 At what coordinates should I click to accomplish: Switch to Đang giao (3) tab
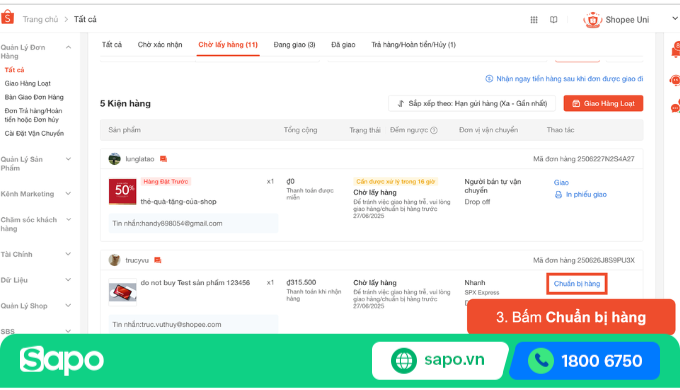[x=294, y=45]
